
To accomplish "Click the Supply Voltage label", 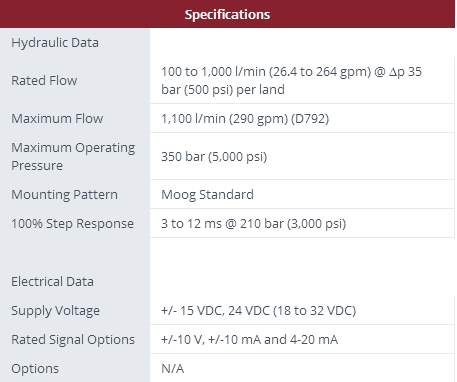I will tap(55, 310).
